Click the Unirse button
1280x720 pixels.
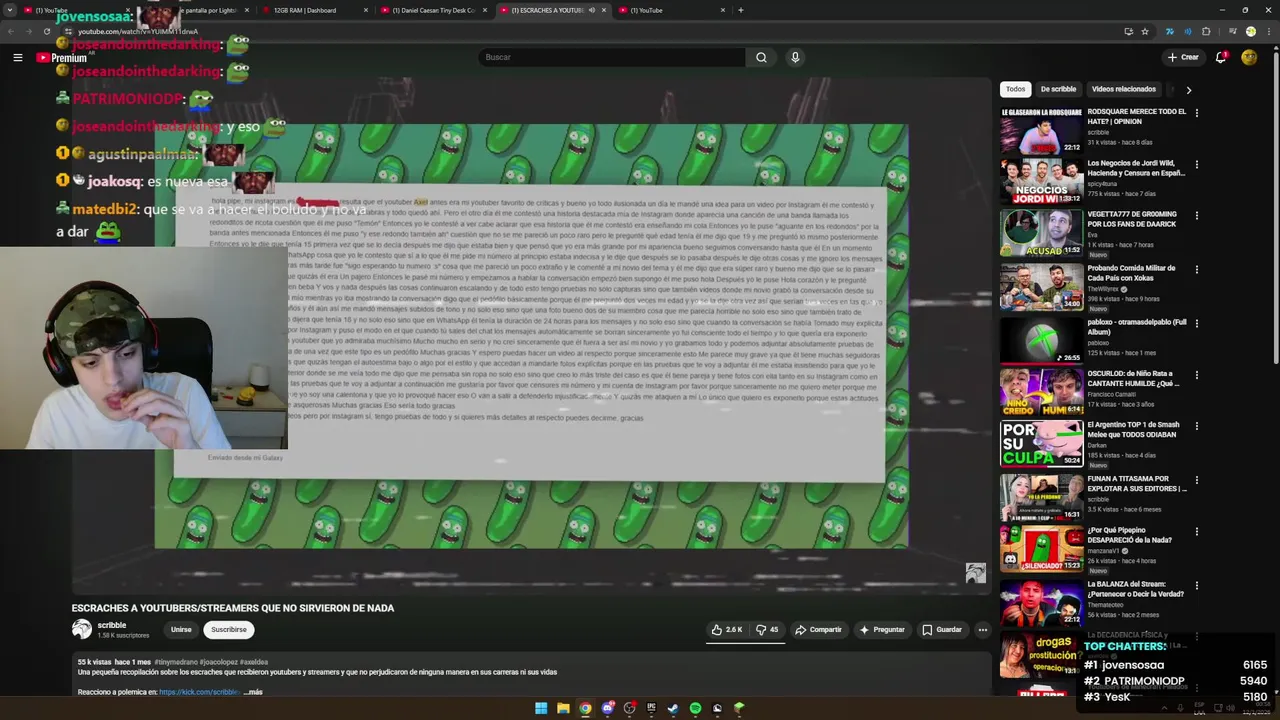[x=181, y=629]
